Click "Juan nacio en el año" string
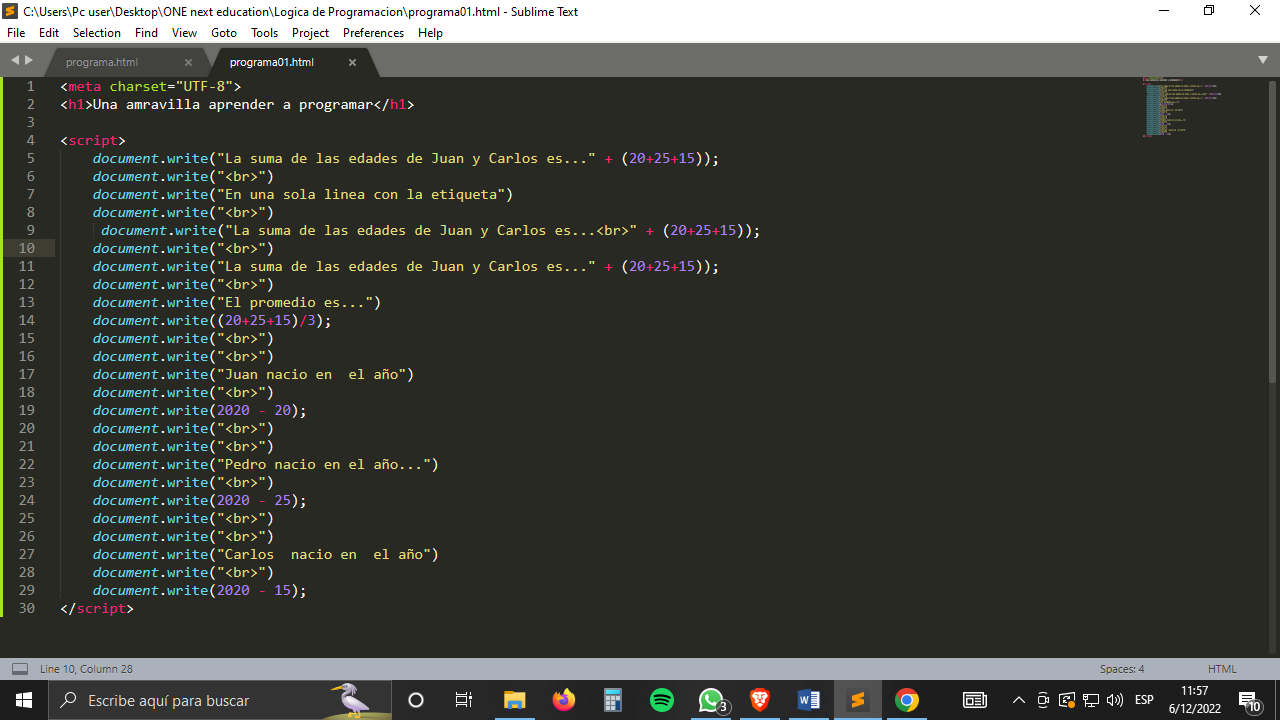The height and width of the screenshot is (720, 1280). pyautogui.click(x=311, y=374)
